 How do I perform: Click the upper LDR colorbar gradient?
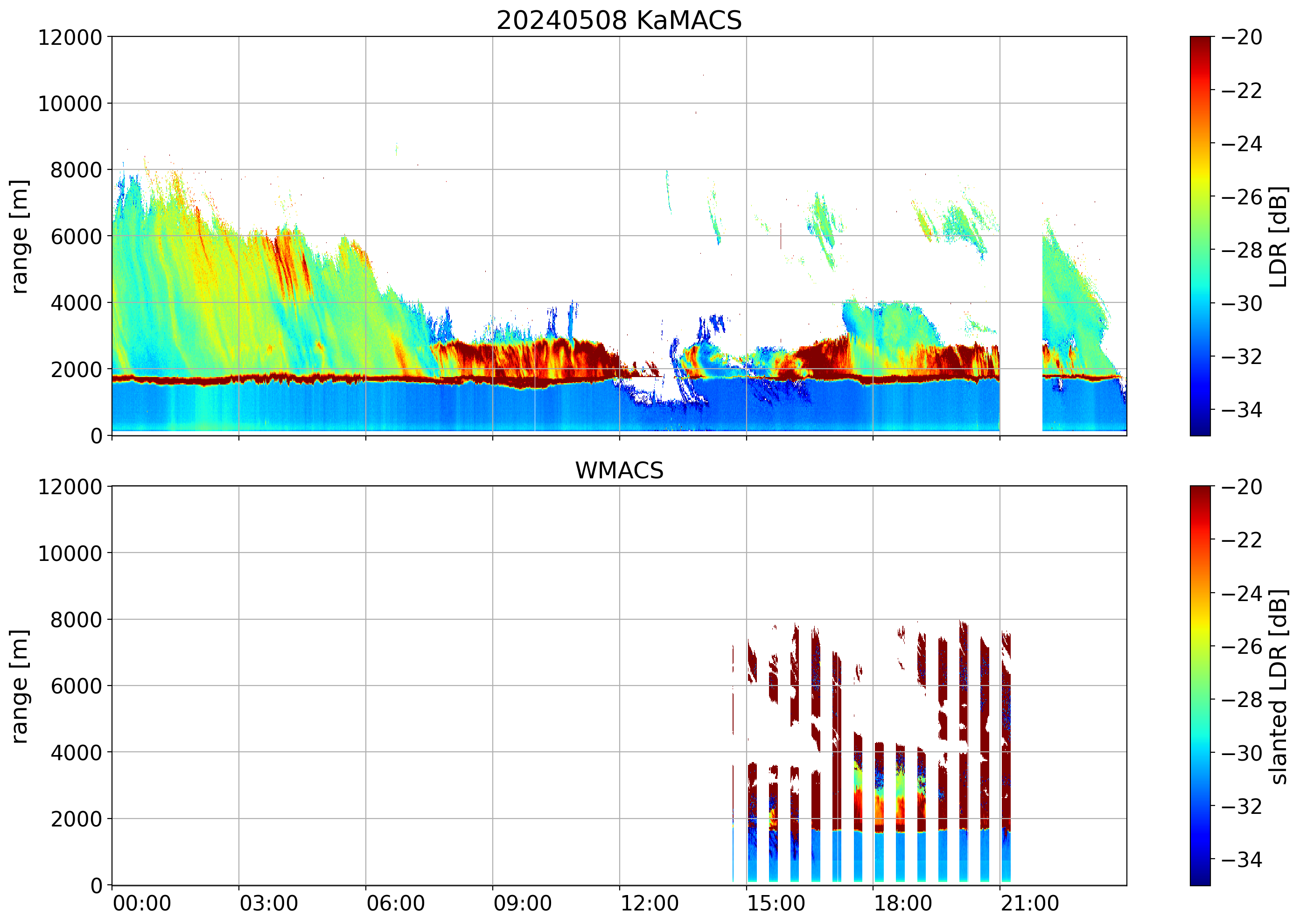1200,236
